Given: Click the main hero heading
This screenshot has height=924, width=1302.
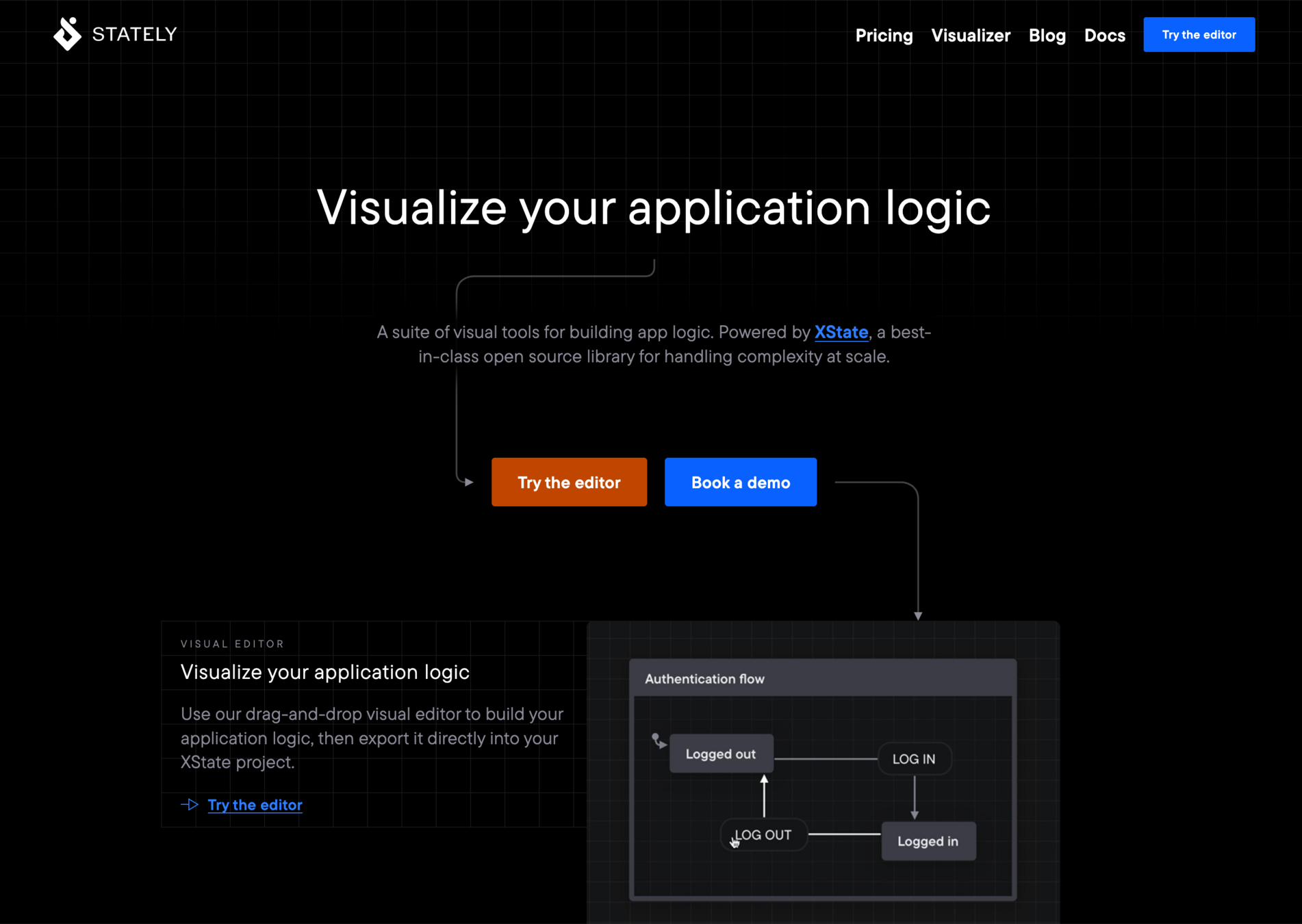Looking at the screenshot, I should point(654,208).
